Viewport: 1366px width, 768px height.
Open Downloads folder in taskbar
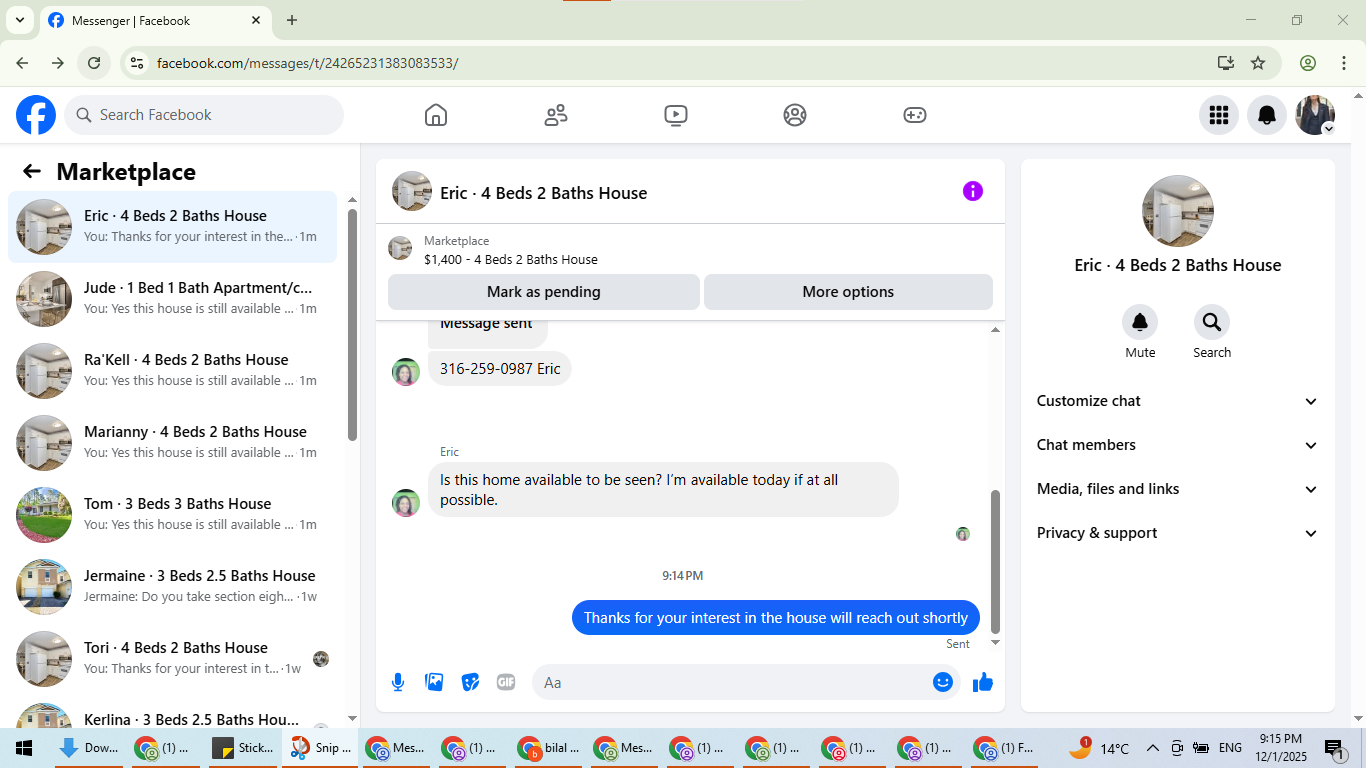click(x=87, y=748)
